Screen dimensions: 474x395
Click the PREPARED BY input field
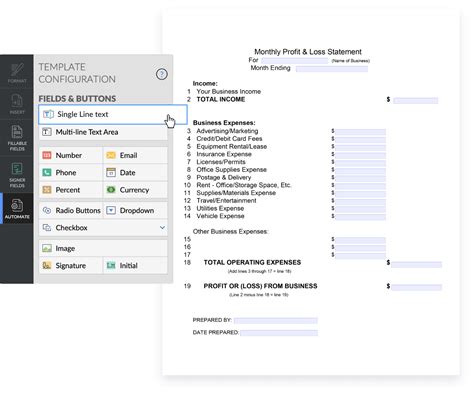click(x=276, y=321)
